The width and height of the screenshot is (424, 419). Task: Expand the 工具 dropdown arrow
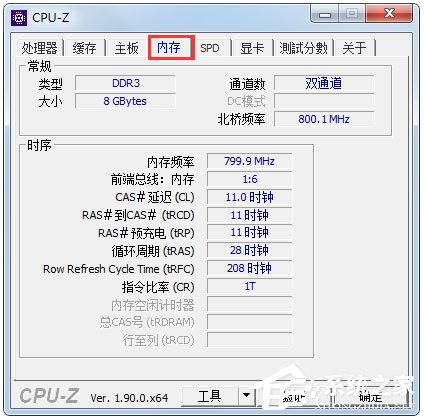[x=247, y=396]
